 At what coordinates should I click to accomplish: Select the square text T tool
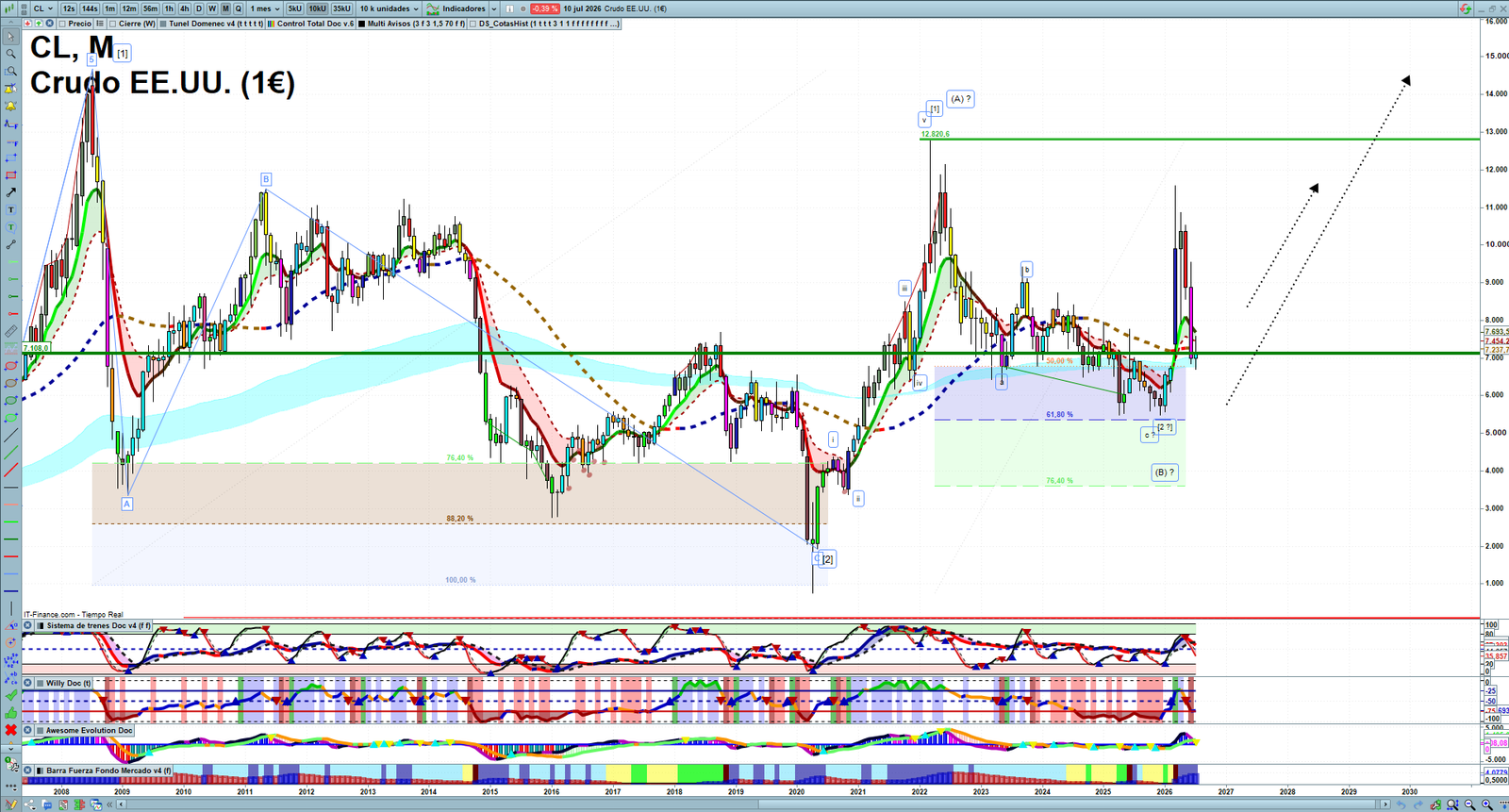[10, 209]
